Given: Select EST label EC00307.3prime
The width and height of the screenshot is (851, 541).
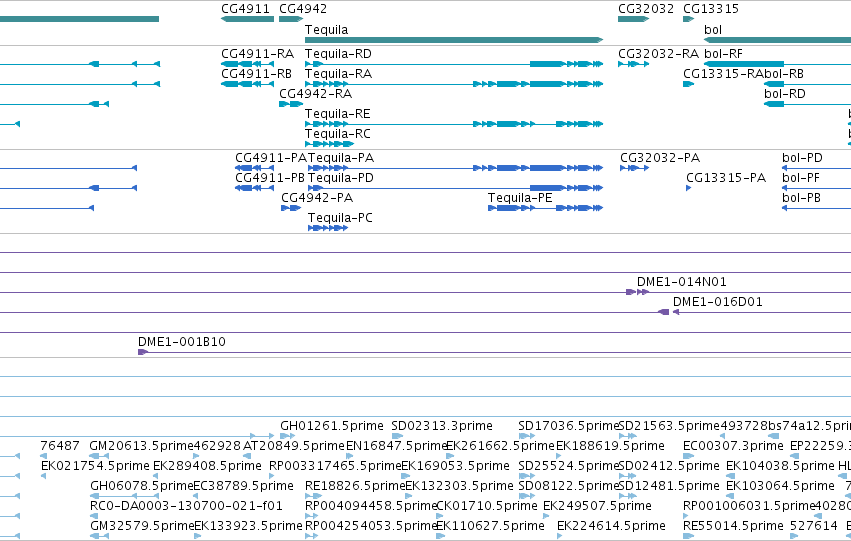Looking at the screenshot, I should (733, 446).
